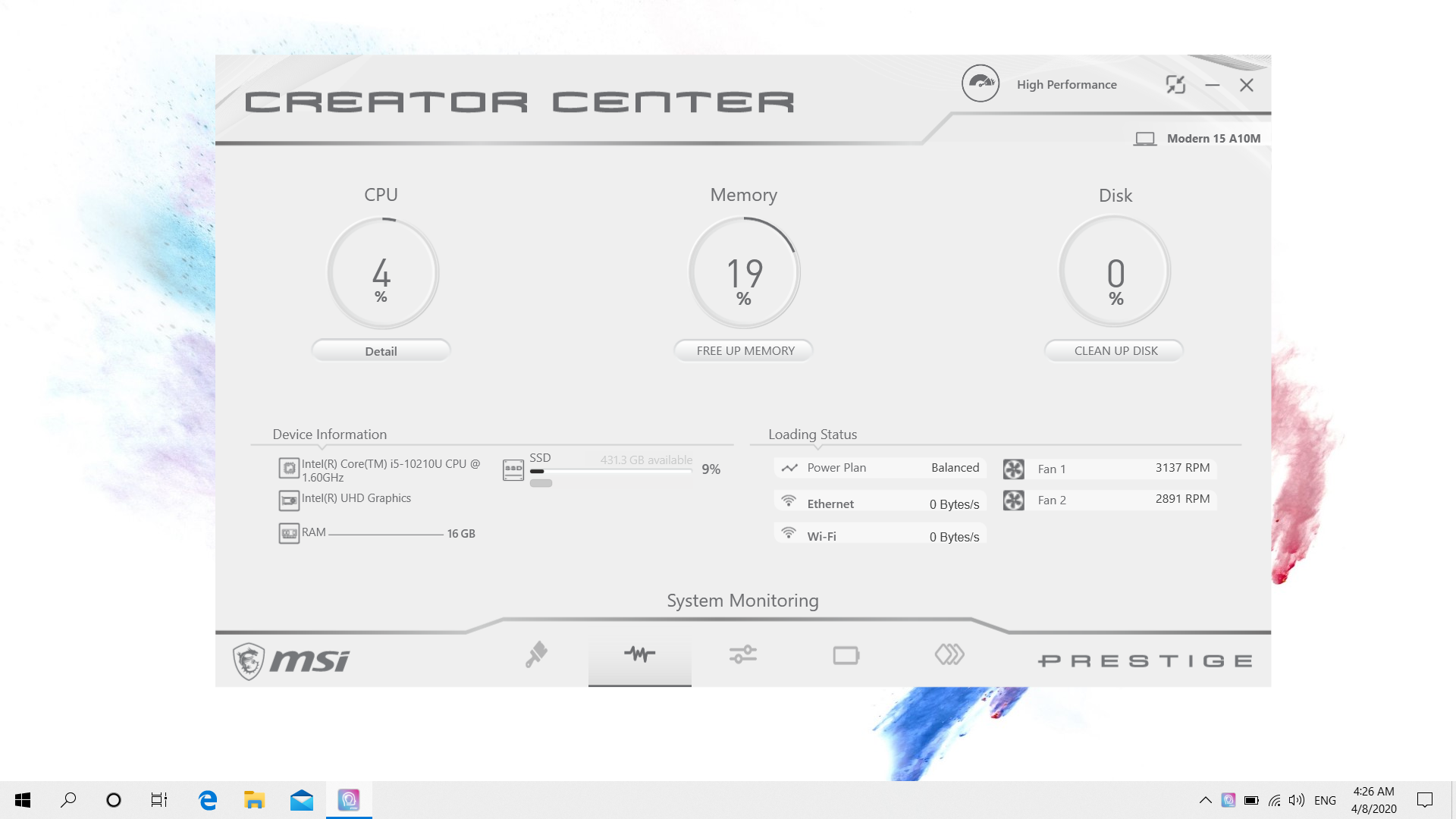Open volume speaker tray icon
Screen dimensions: 1456x819
tap(1297, 800)
